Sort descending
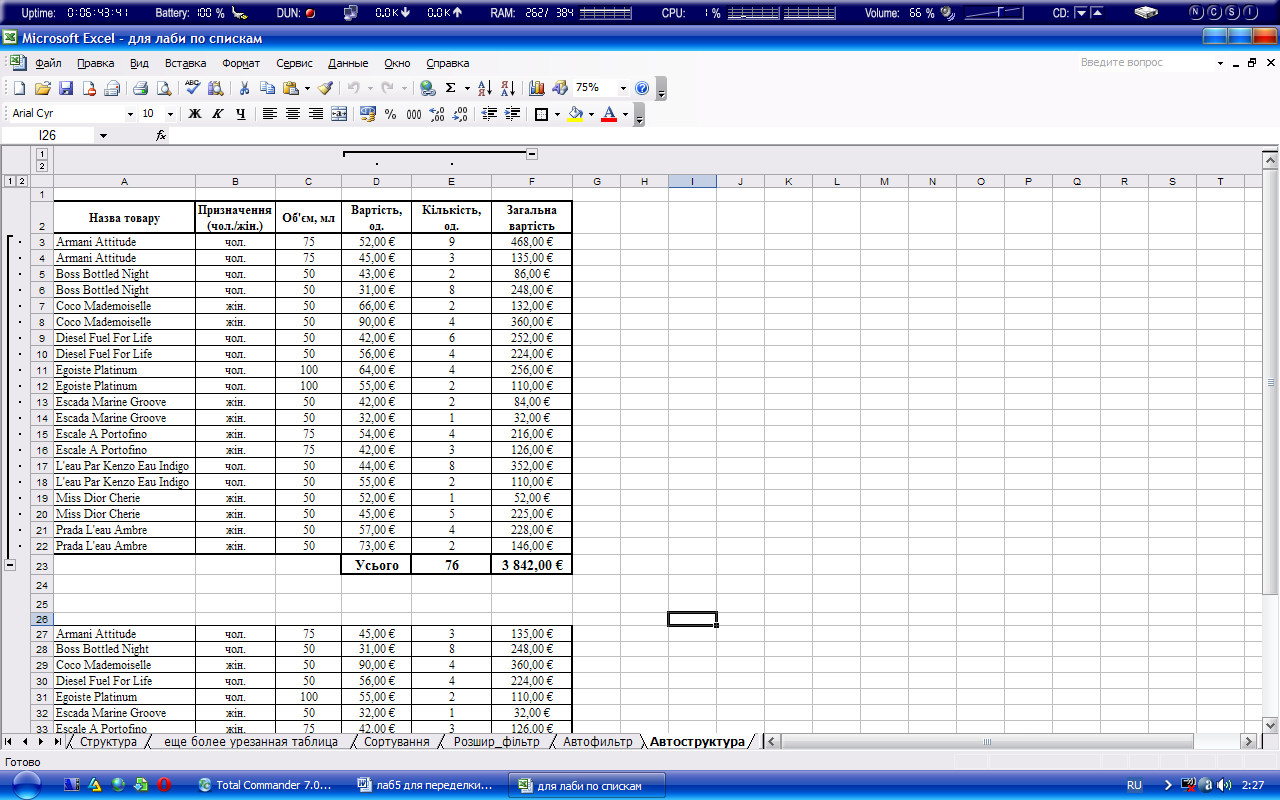 508,88
